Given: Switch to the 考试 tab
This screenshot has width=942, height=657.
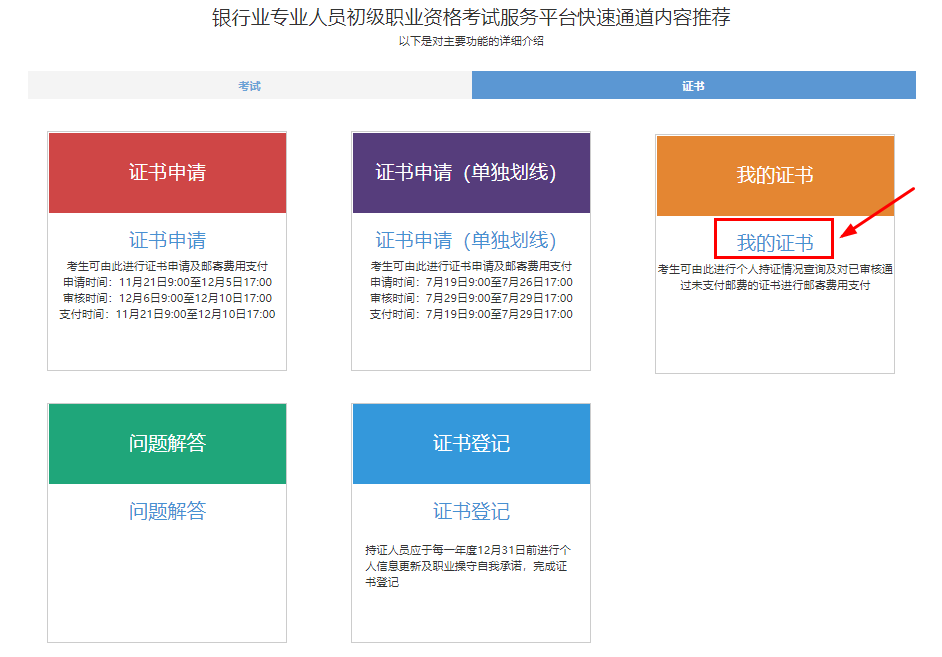Looking at the screenshot, I should click(x=249, y=85).
